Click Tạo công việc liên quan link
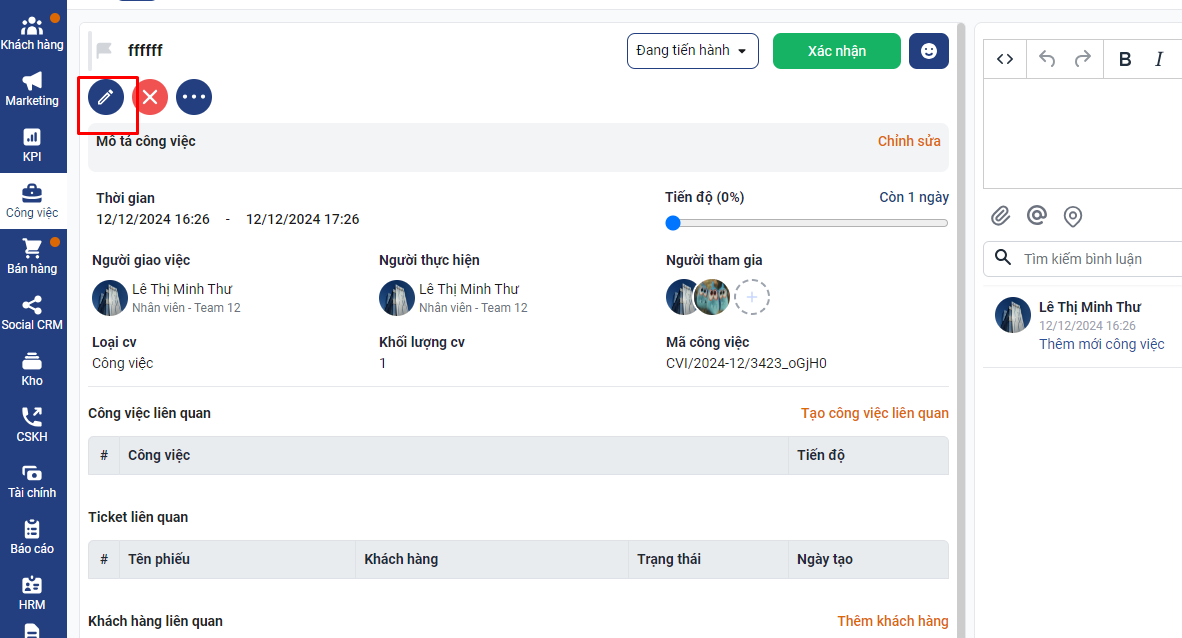 click(x=874, y=413)
